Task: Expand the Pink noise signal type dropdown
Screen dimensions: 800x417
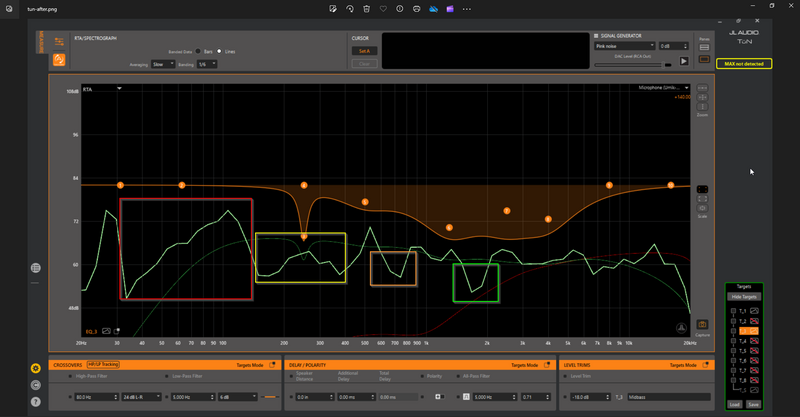Action: (624, 46)
